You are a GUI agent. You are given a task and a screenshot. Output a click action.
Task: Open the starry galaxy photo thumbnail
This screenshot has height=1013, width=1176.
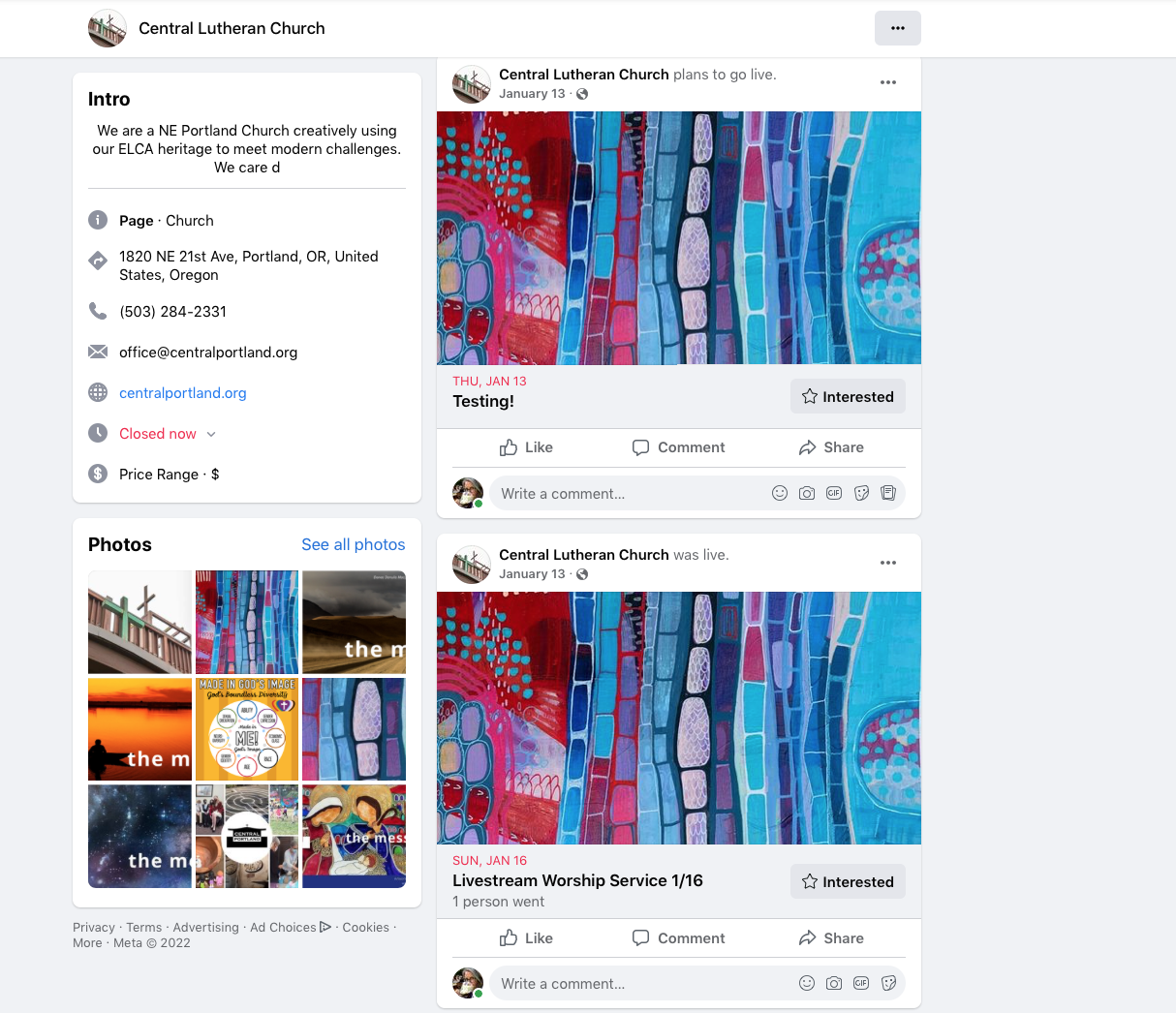[139, 837]
